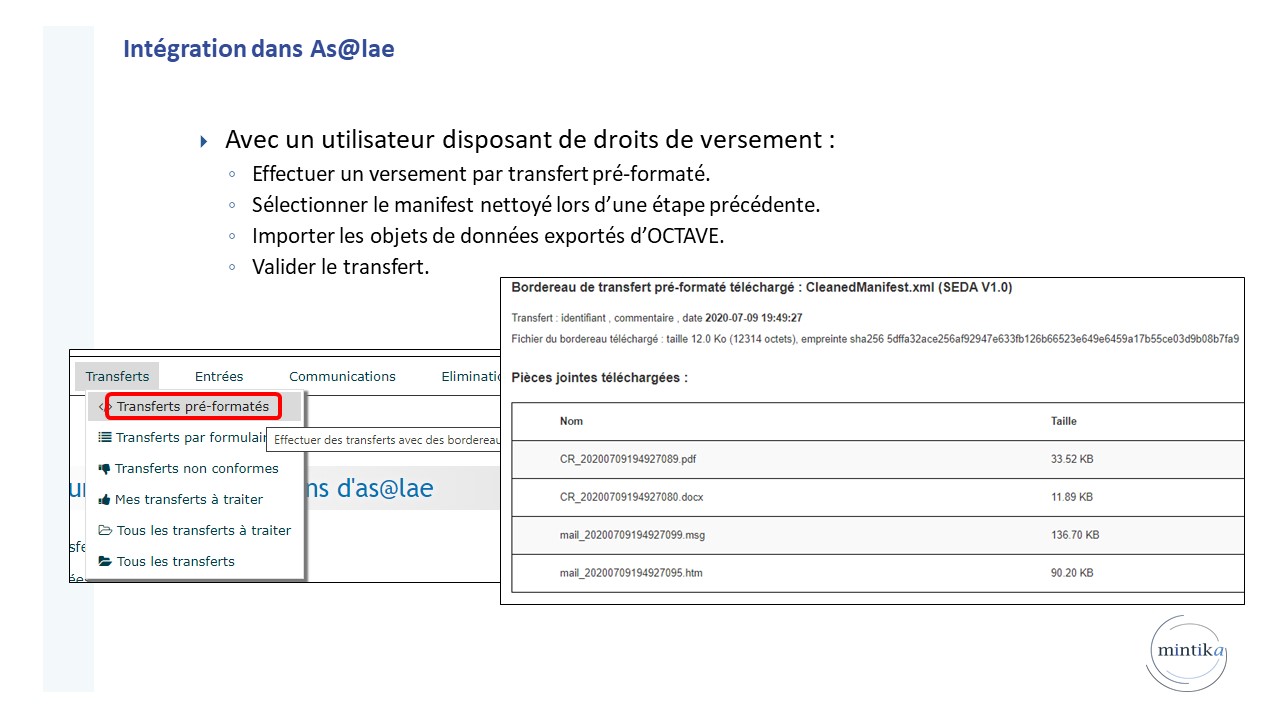Viewport: 1280px width, 720px height.
Task: Click the Valider le transfert bullet
Action: point(340,268)
